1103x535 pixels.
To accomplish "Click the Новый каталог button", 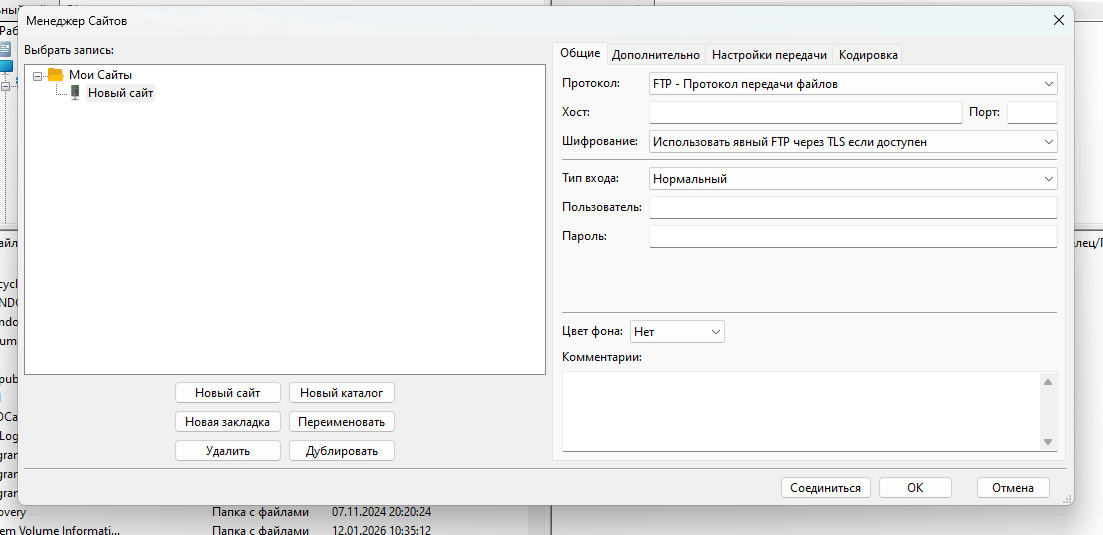I will pyautogui.click(x=341, y=392).
